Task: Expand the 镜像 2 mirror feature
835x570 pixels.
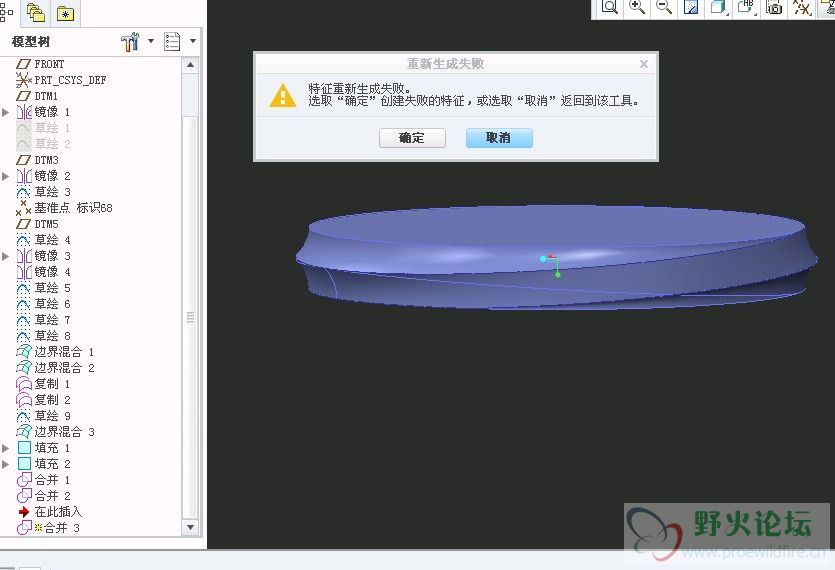Action: (6, 176)
